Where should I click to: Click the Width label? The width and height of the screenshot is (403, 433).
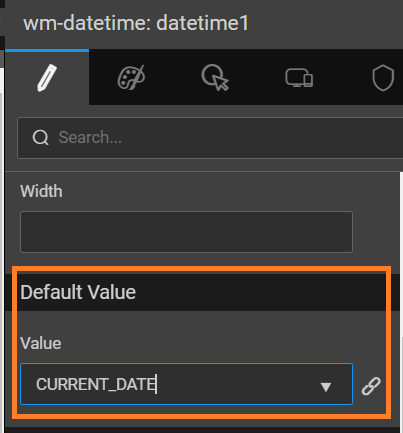click(41, 191)
